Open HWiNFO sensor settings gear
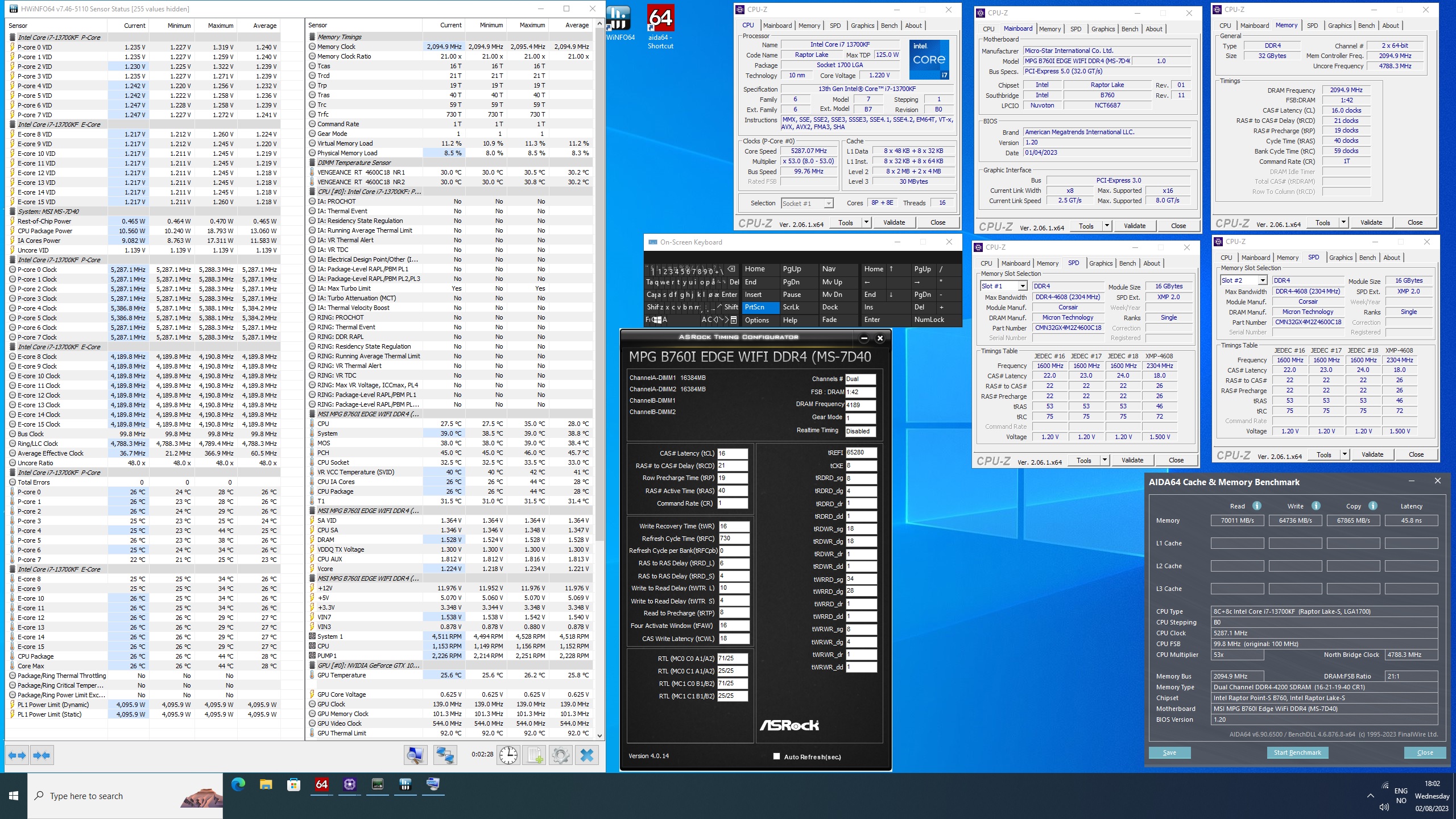The width and height of the screenshot is (1456, 819). point(560,755)
